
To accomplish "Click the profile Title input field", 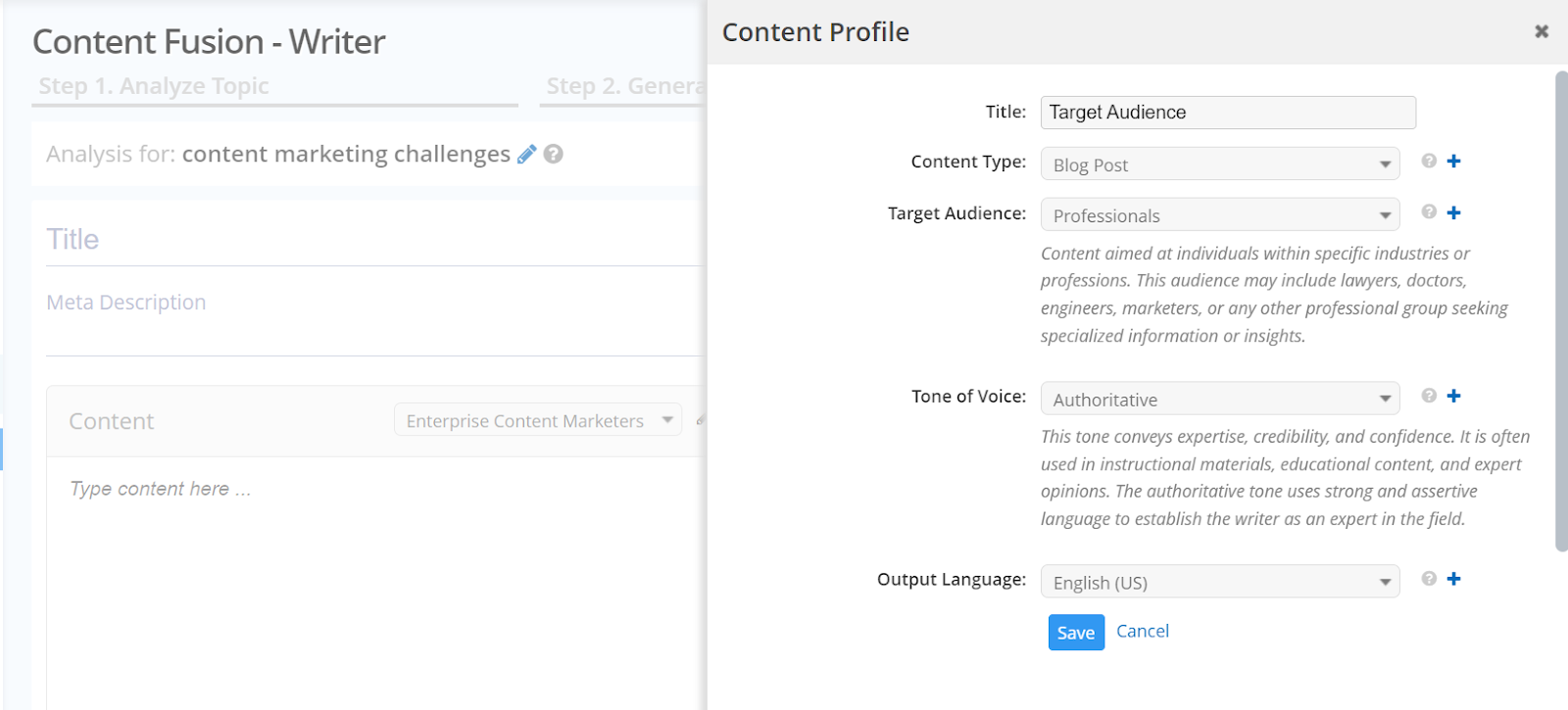I will (x=1228, y=113).
